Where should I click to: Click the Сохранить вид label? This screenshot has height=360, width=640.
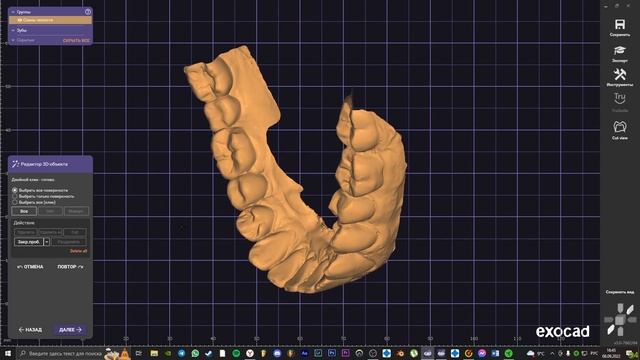click(620, 292)
